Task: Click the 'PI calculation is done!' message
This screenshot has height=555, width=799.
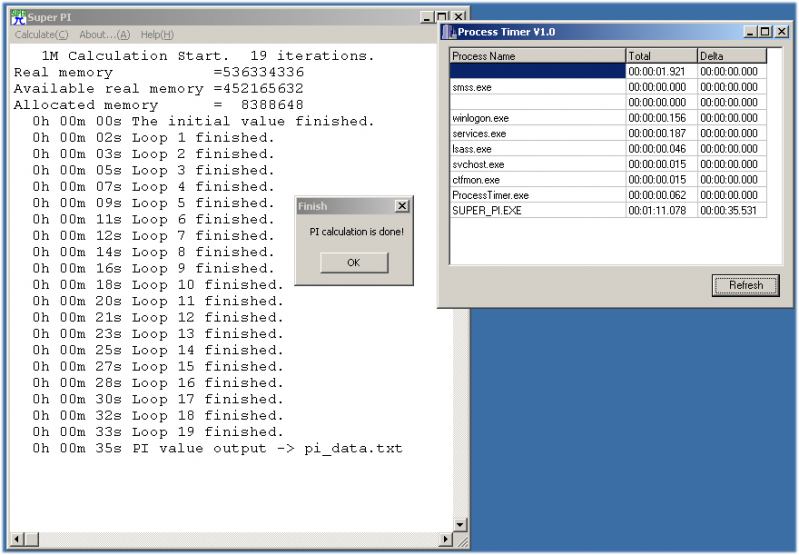Action: pos(357,232)
